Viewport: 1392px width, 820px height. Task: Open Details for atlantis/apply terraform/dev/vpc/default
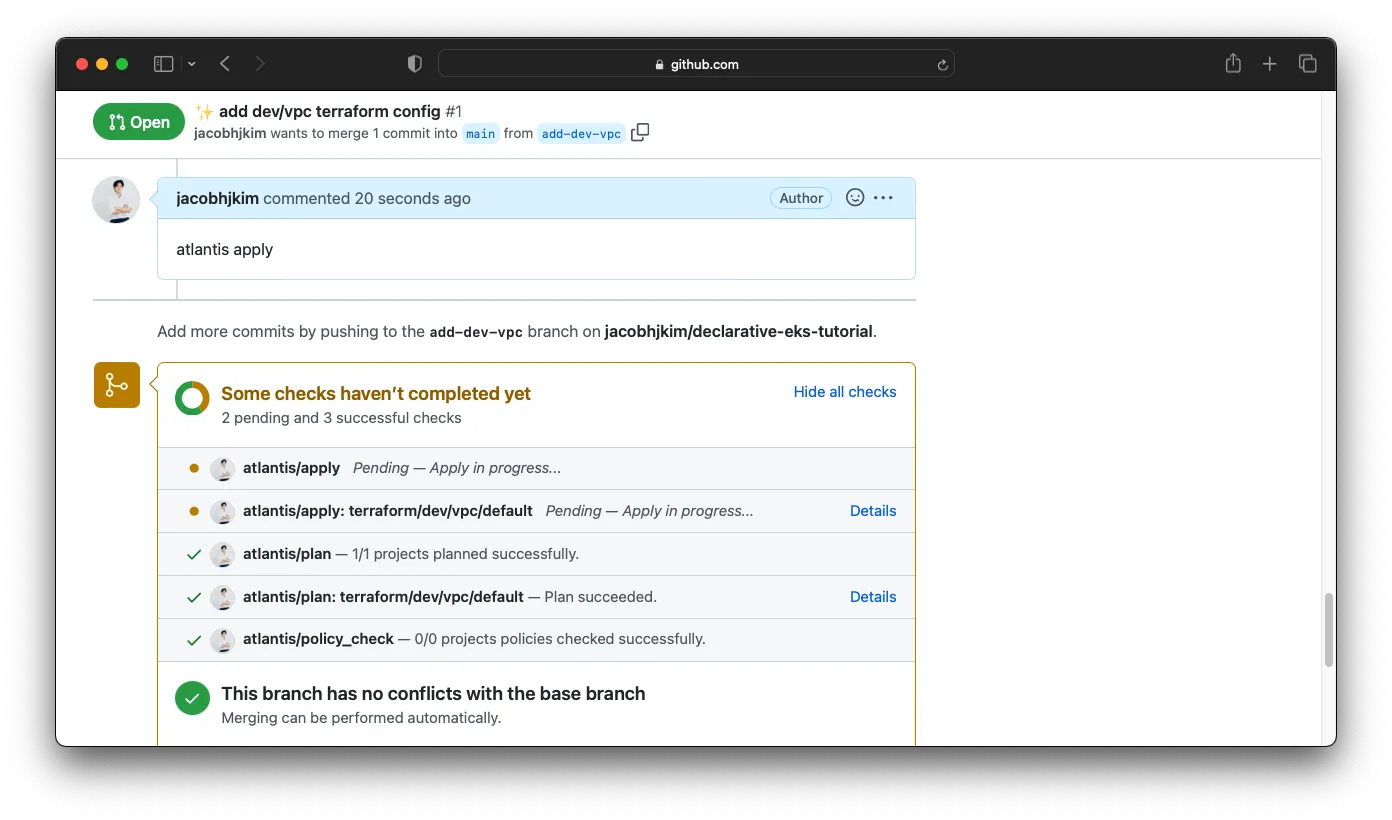tap(872, 511)
